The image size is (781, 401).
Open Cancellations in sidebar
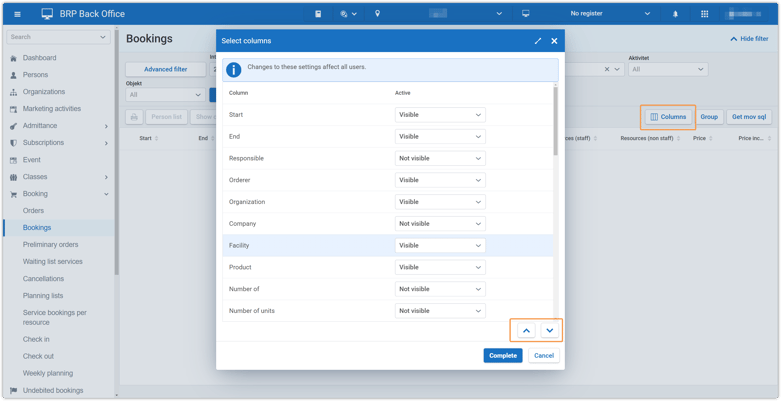click(43, 278)
